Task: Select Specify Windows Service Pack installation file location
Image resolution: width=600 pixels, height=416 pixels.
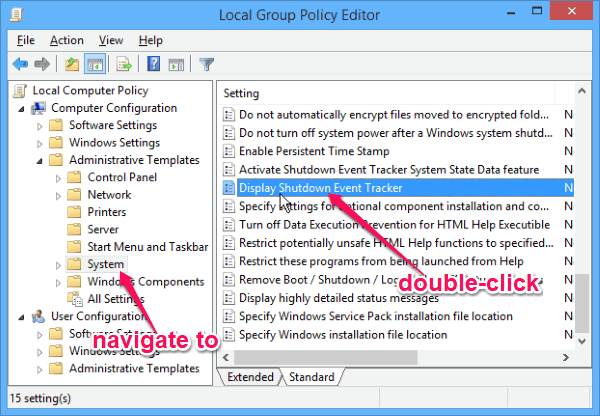Action: tap(375, 316)
